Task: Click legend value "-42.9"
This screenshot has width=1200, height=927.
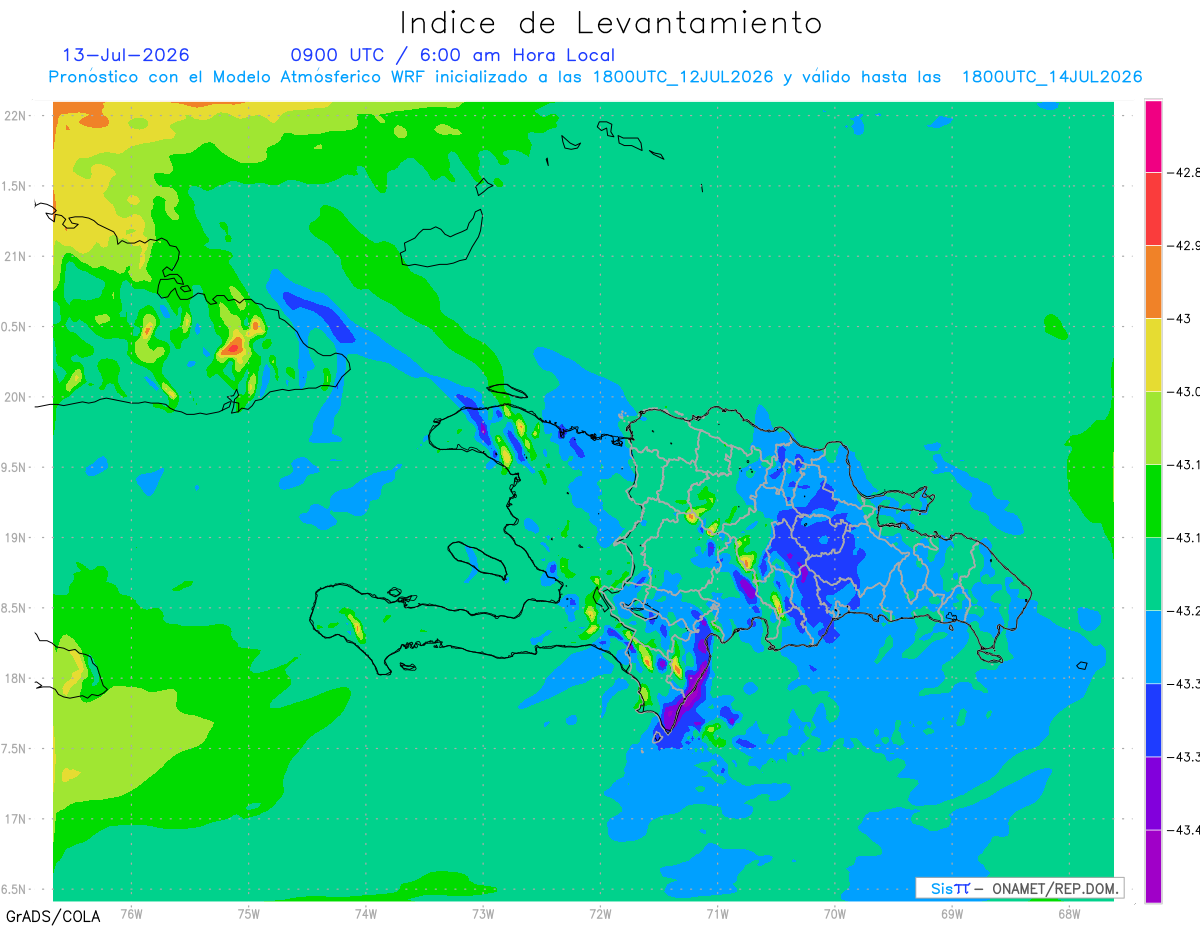Action: [x=1184, y=245]
